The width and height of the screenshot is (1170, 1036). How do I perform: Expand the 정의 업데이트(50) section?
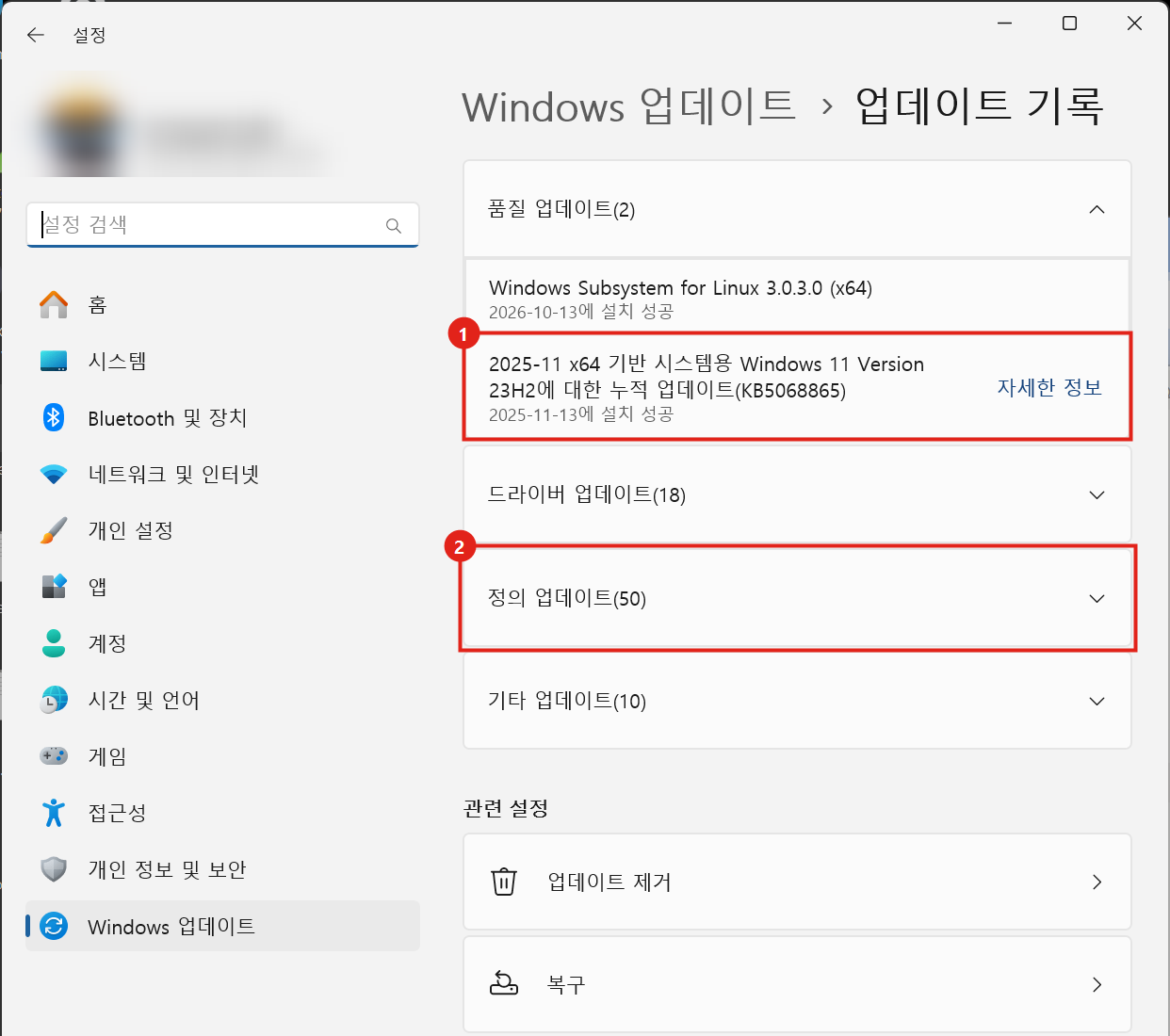[x=1097, y=598]
